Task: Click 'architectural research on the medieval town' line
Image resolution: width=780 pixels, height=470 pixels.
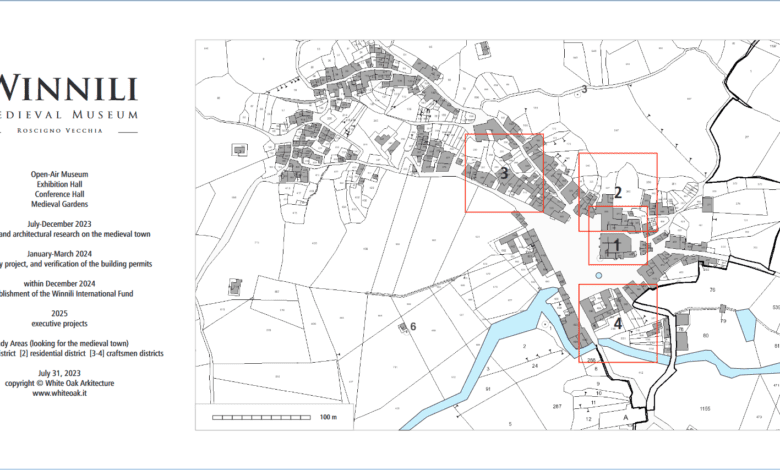Action: [x=75, y=234]
